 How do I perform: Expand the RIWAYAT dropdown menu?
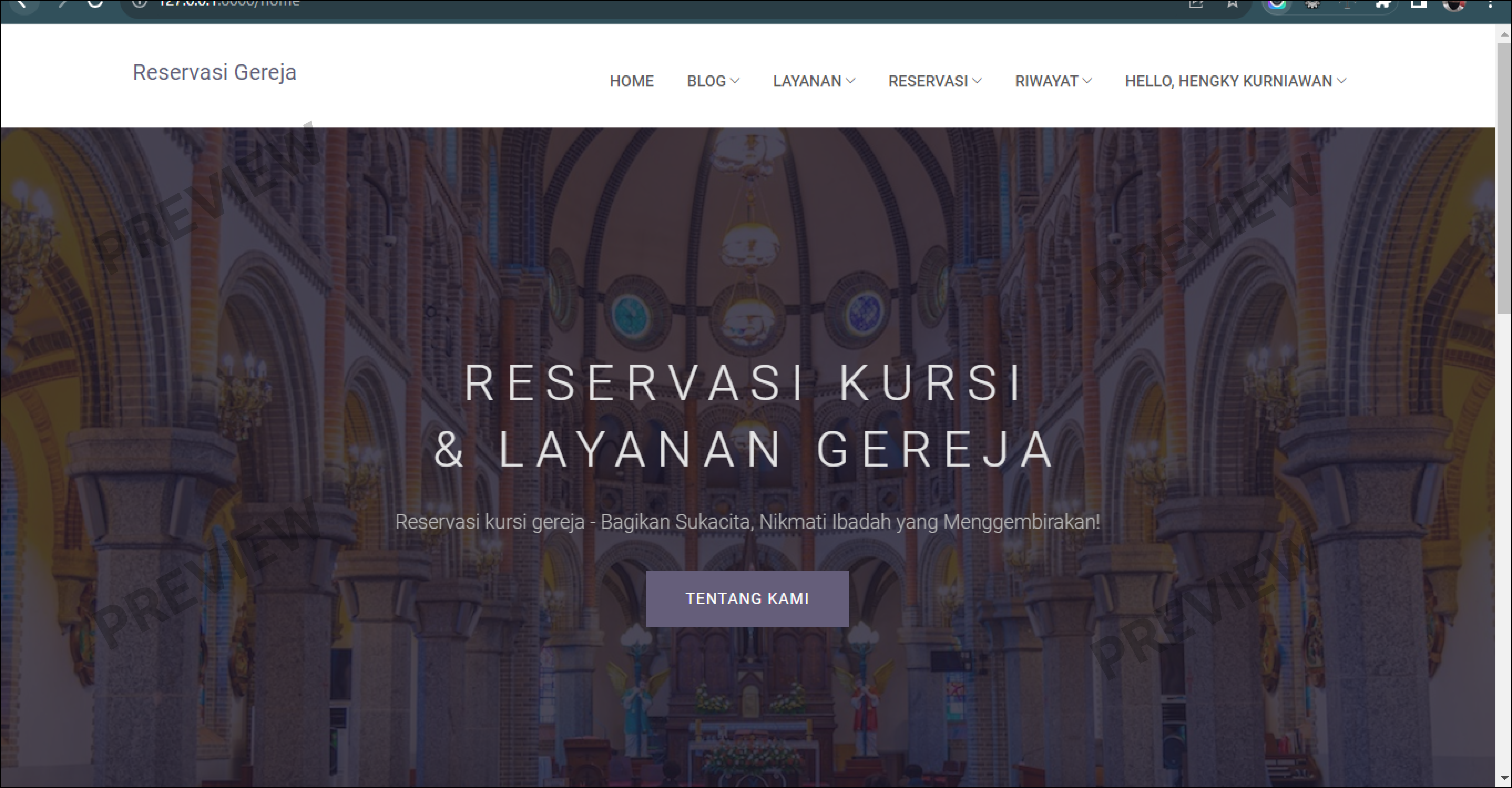(x=1053, y=81)
